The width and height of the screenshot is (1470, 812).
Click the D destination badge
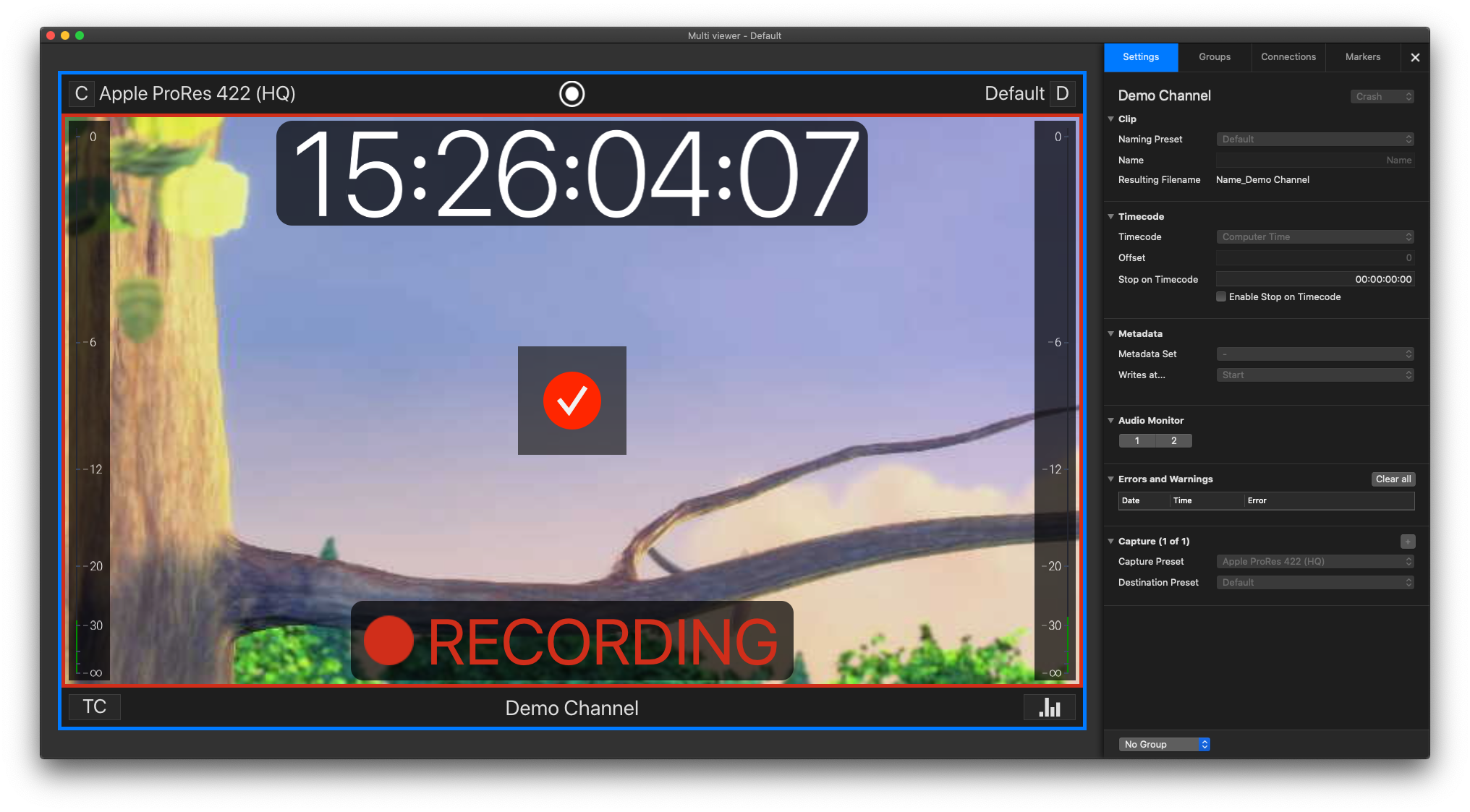1062,94
